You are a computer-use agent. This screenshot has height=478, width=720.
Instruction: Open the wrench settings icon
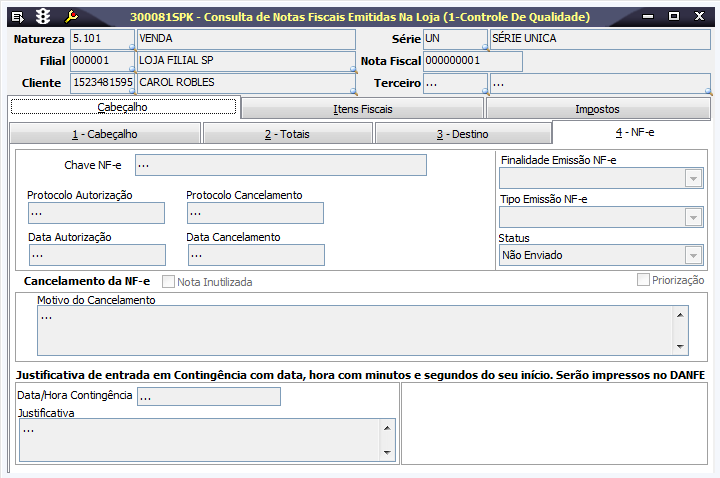pos(70,17)
